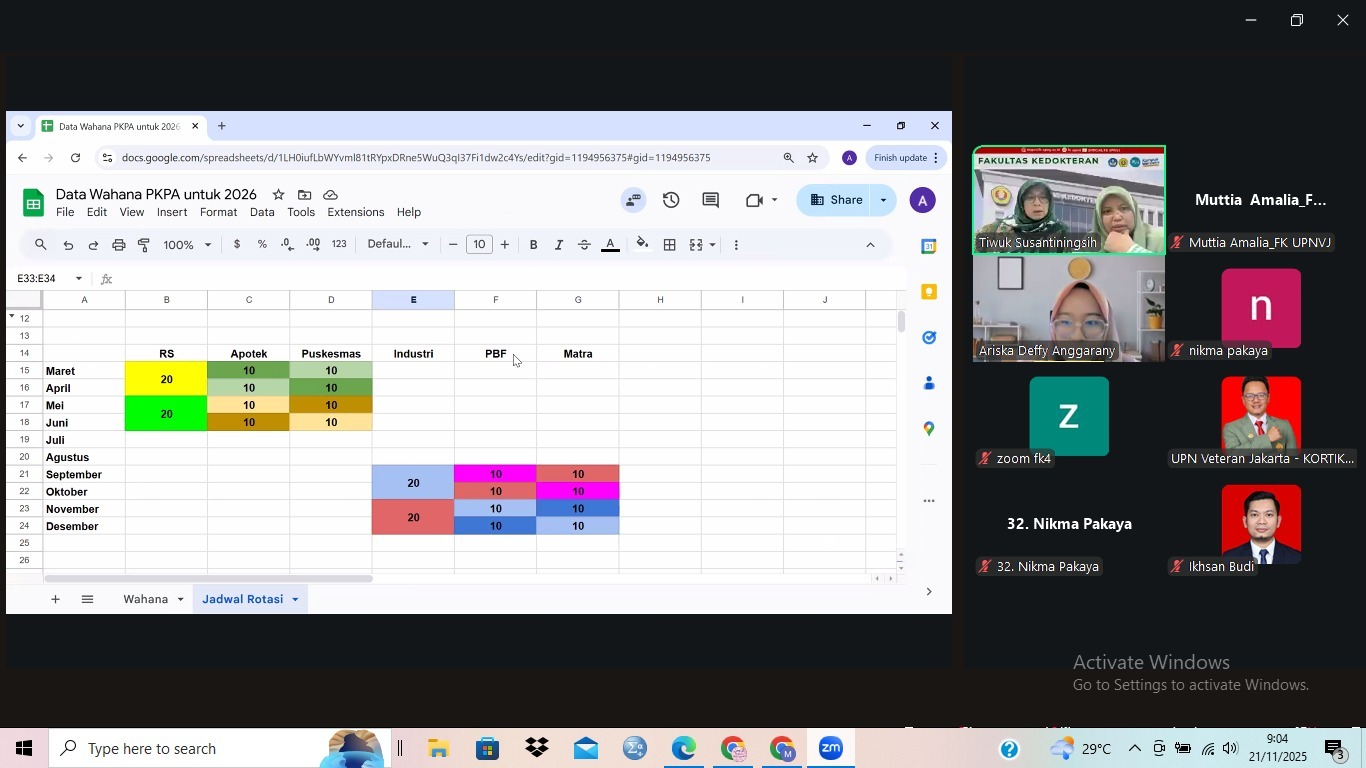Open version history clock icon
The width and height of the screenshot is (1366, 768).
click(671, 200)
